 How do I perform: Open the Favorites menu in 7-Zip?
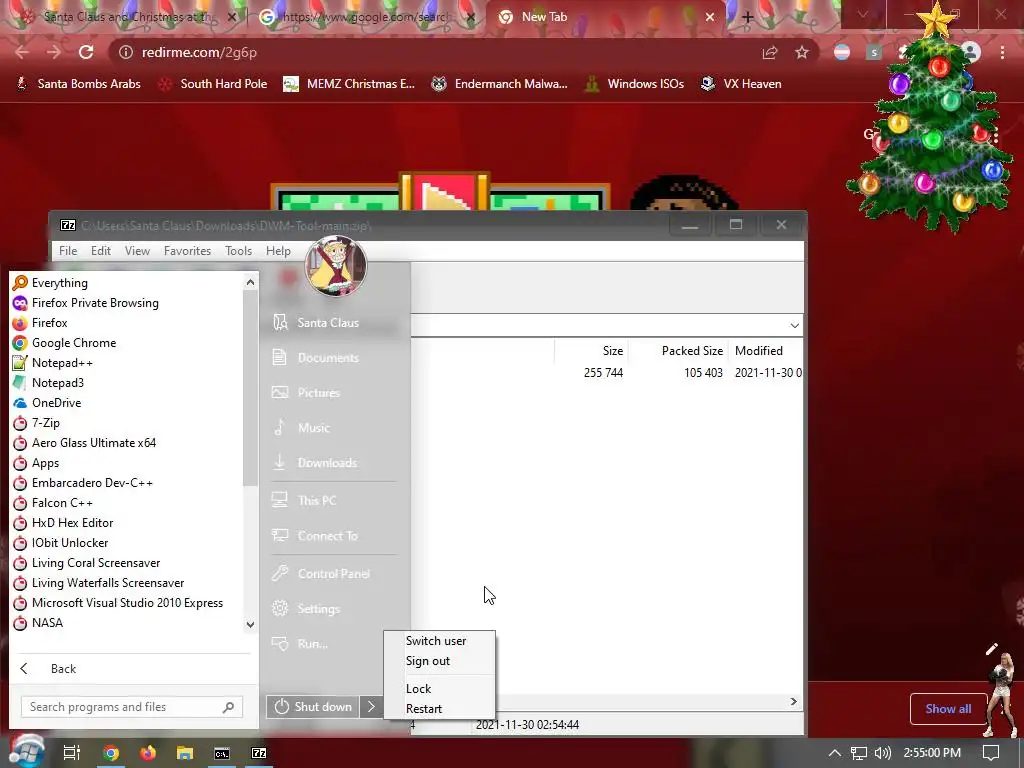(x=187, y=251)
